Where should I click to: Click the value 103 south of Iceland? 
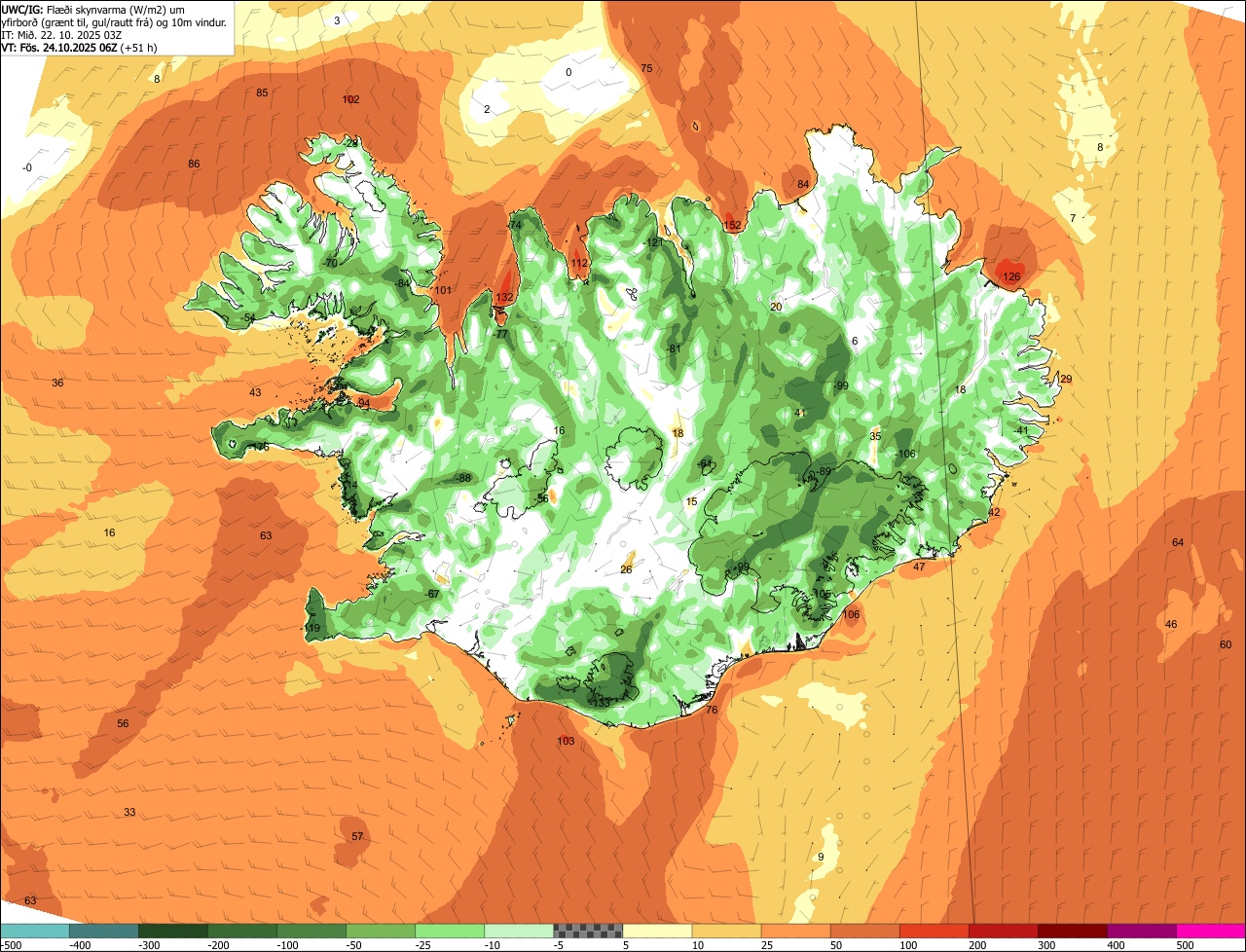coord(566,742)
